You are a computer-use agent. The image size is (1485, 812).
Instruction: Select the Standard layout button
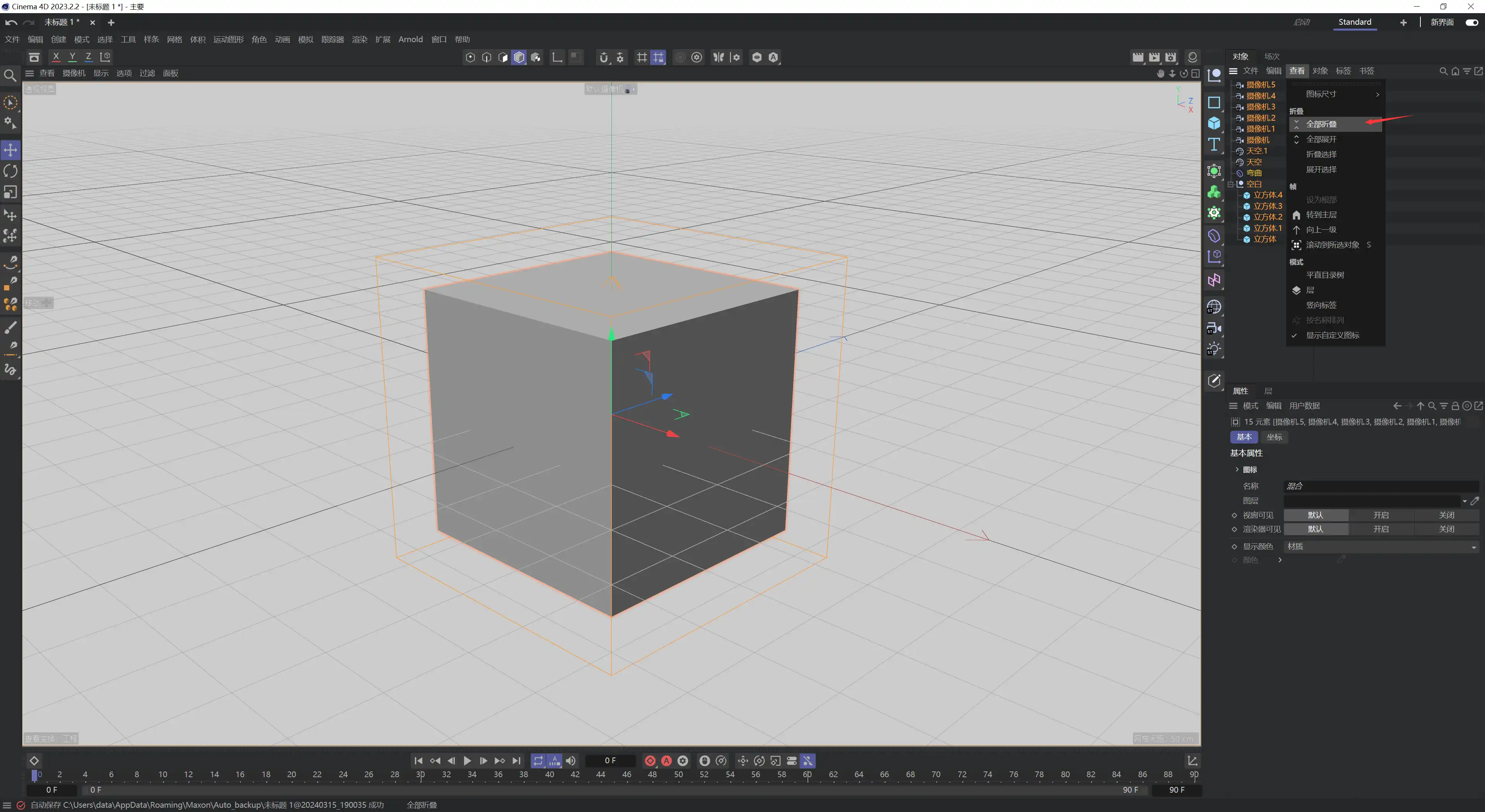(1355, 22)
